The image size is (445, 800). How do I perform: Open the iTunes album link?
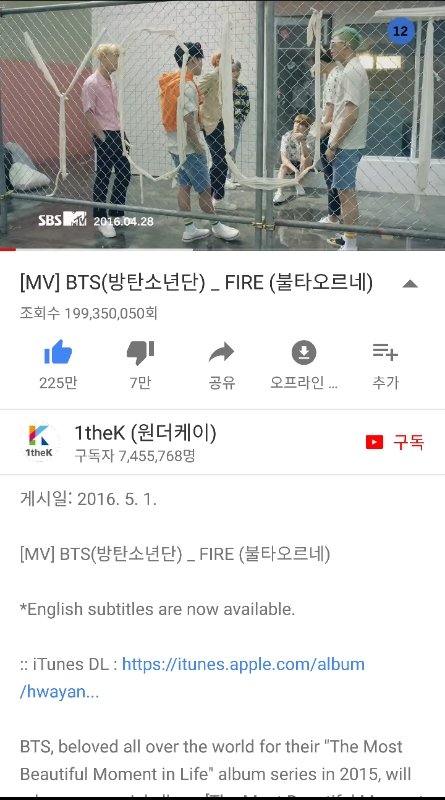(192, 678)
